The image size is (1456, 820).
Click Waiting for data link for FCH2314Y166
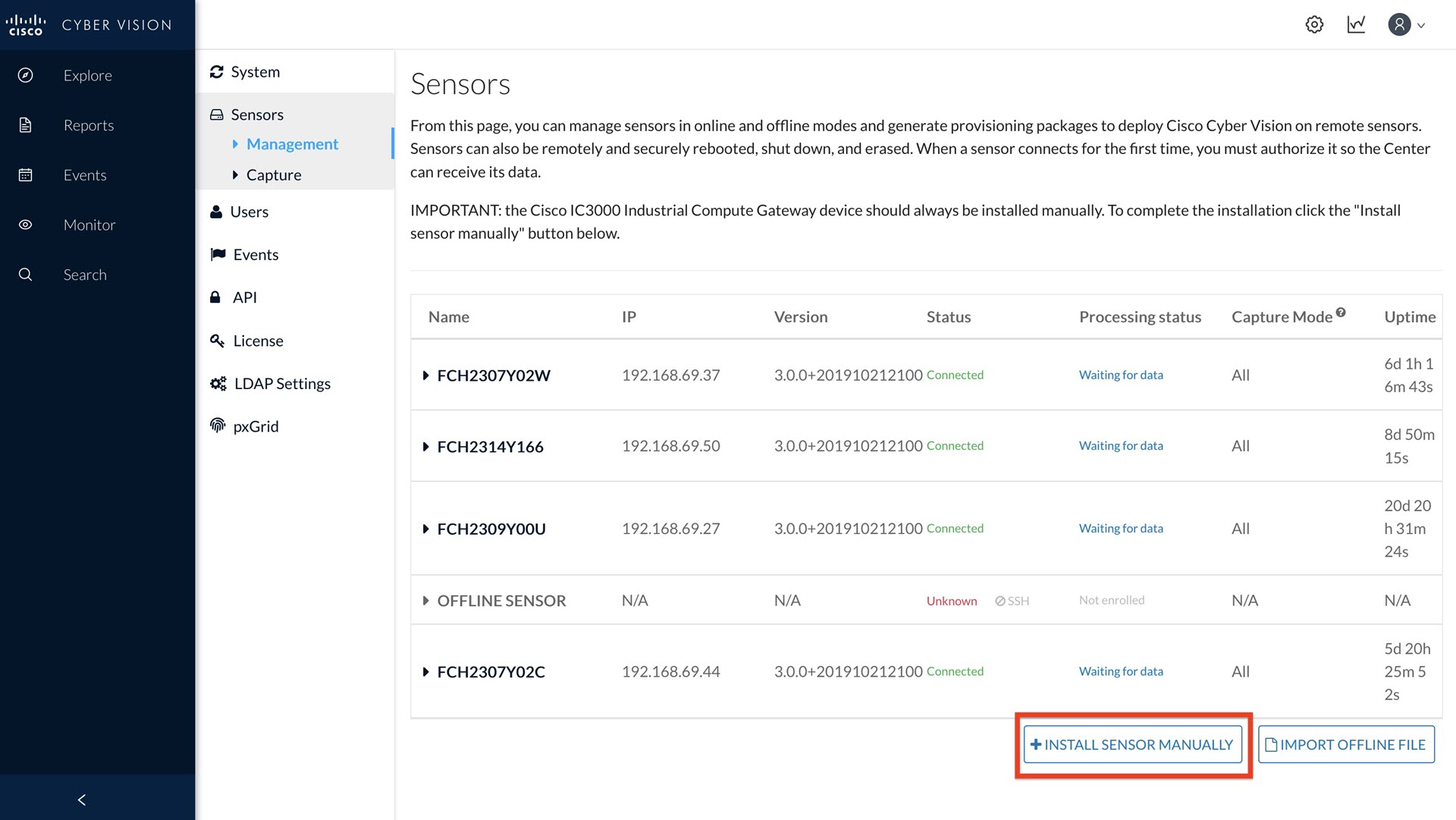[x=1121, y=446]
